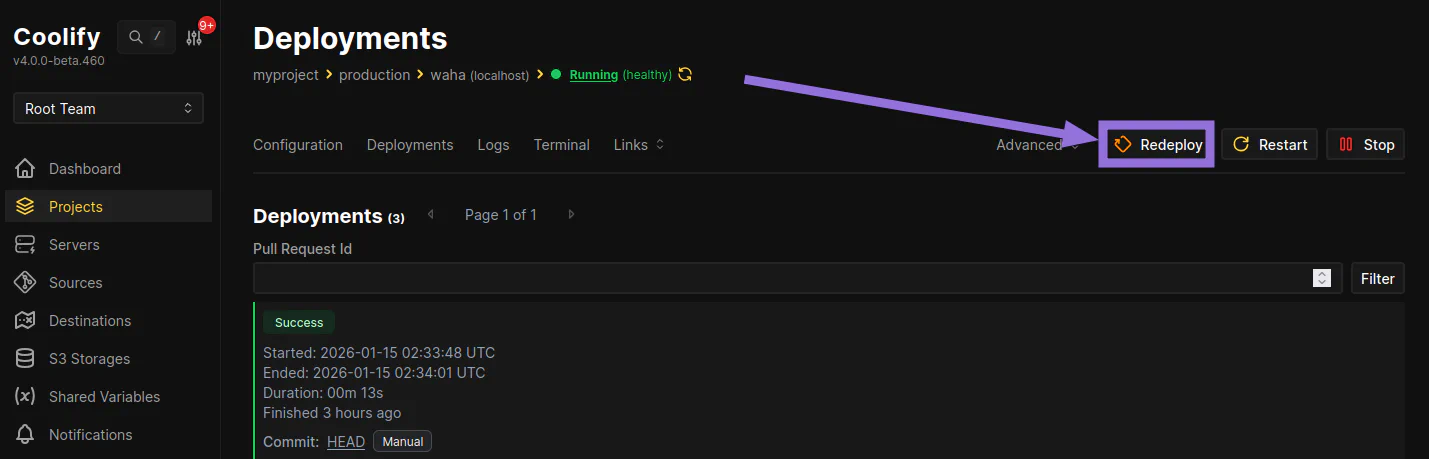Click the search magnifier icon

click(136, 38)
